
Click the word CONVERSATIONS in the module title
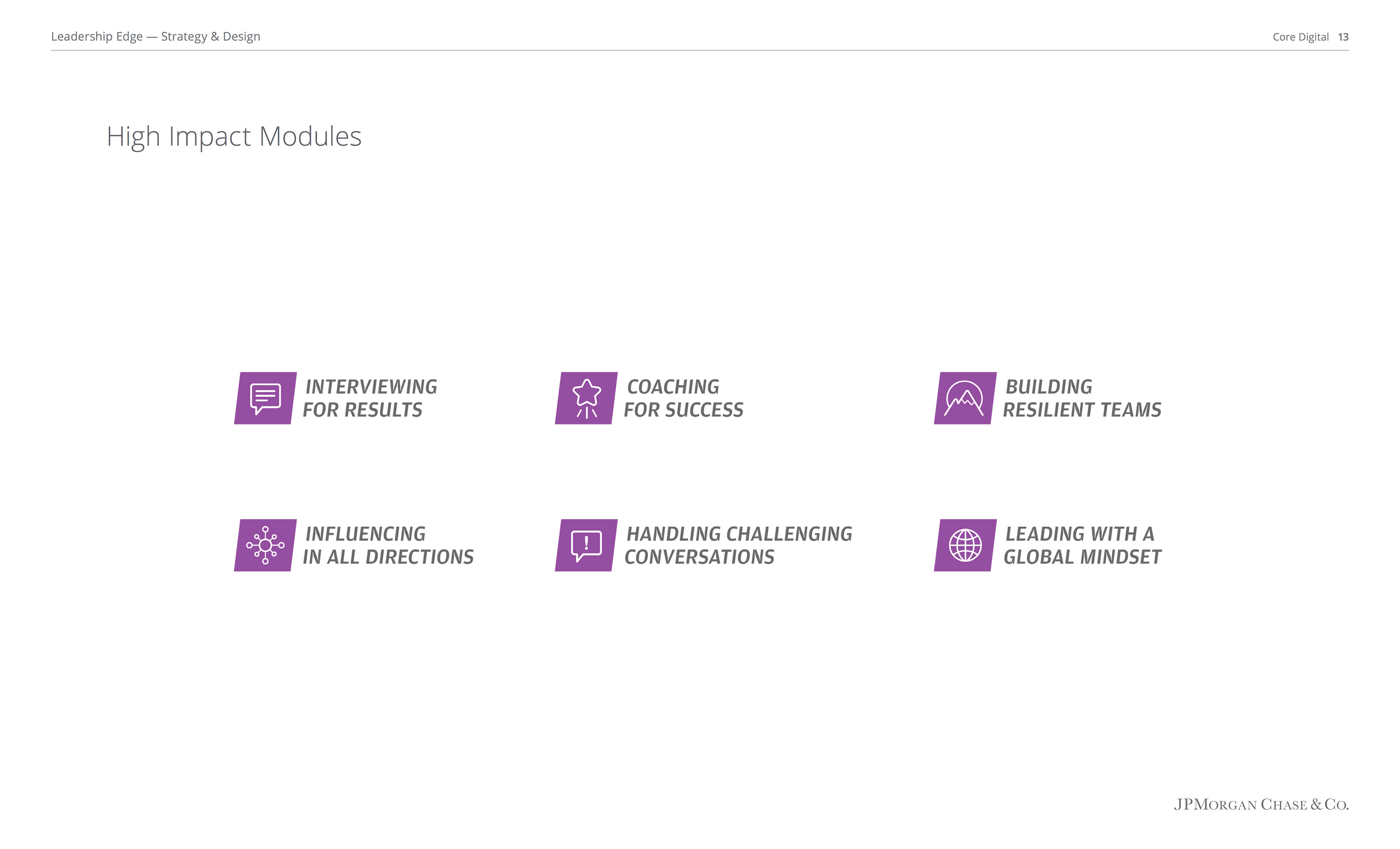[x=699, y=557]
